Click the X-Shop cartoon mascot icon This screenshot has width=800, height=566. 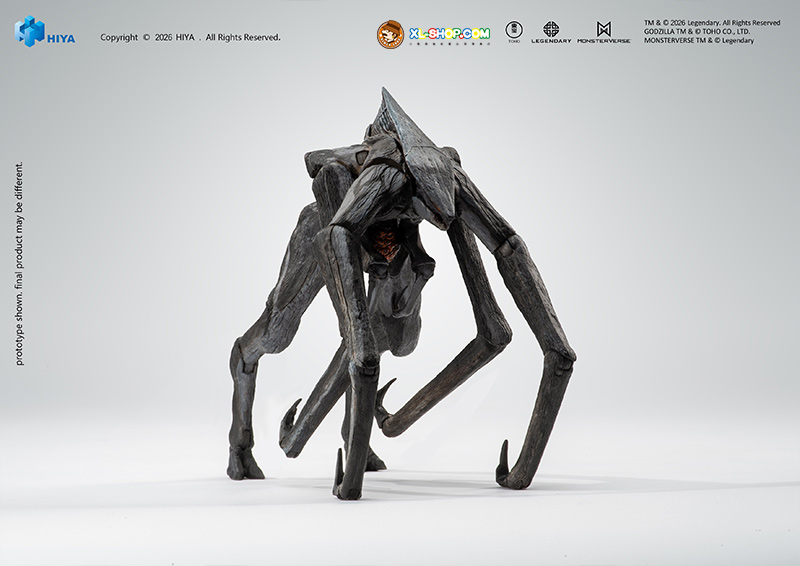(390, 35)
